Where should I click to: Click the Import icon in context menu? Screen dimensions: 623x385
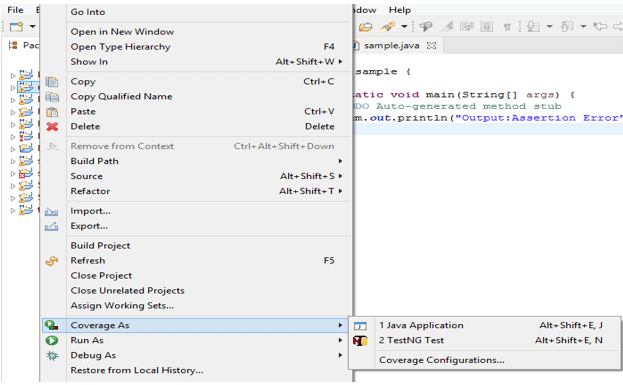(x=52, y=211)
